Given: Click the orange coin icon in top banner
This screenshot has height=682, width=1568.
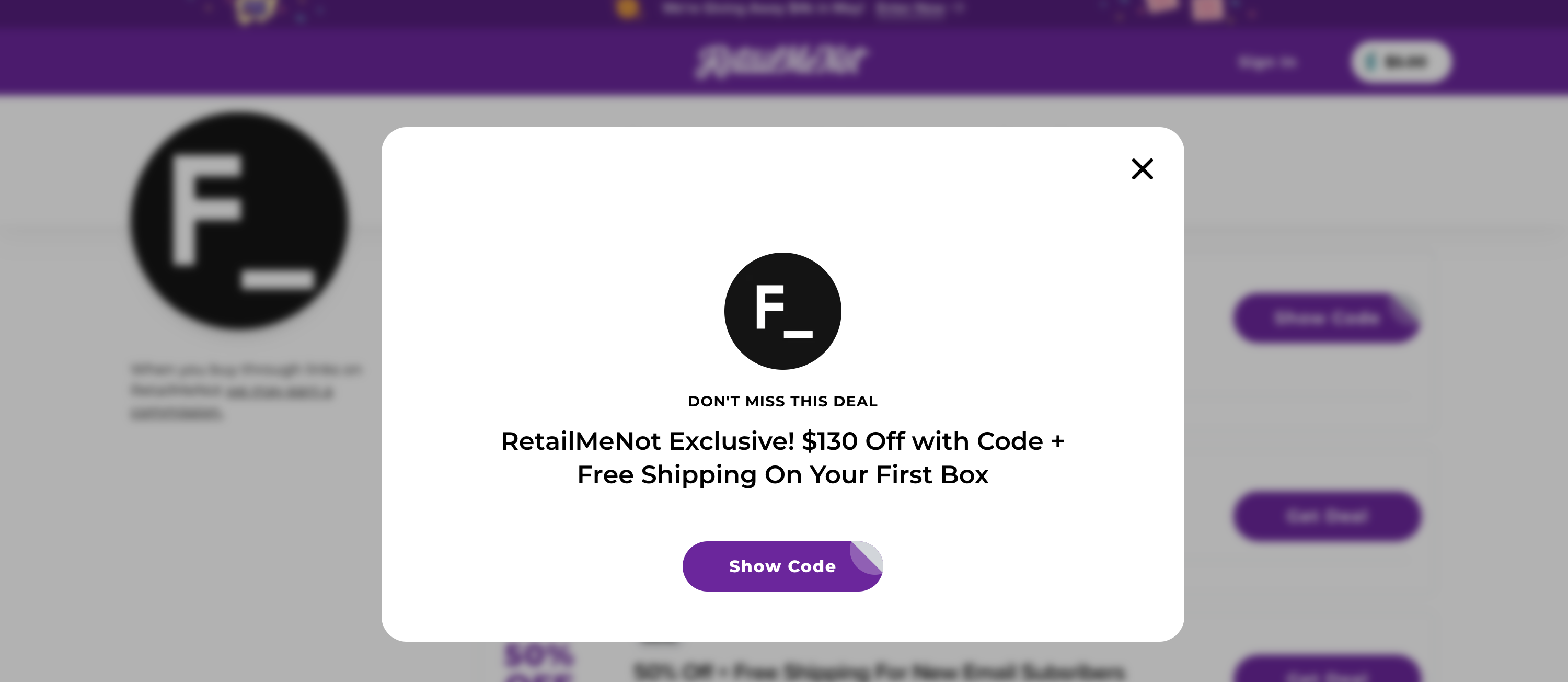Looking at the screenshot, I should 628,8.
